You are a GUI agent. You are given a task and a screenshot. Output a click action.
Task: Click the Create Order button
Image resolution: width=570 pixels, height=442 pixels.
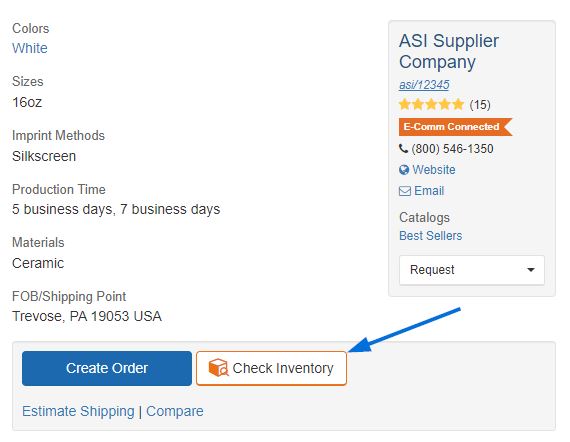[107, 368]
